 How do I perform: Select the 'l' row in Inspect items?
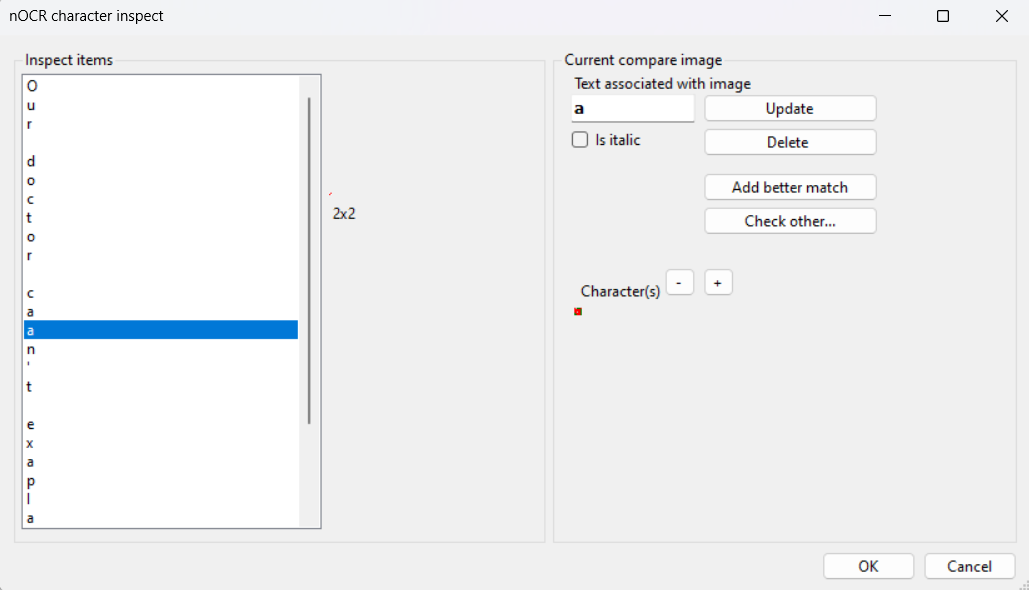coord(161,499)
